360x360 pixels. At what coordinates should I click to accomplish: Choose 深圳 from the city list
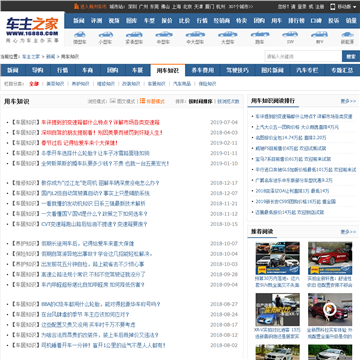(132, 7)
